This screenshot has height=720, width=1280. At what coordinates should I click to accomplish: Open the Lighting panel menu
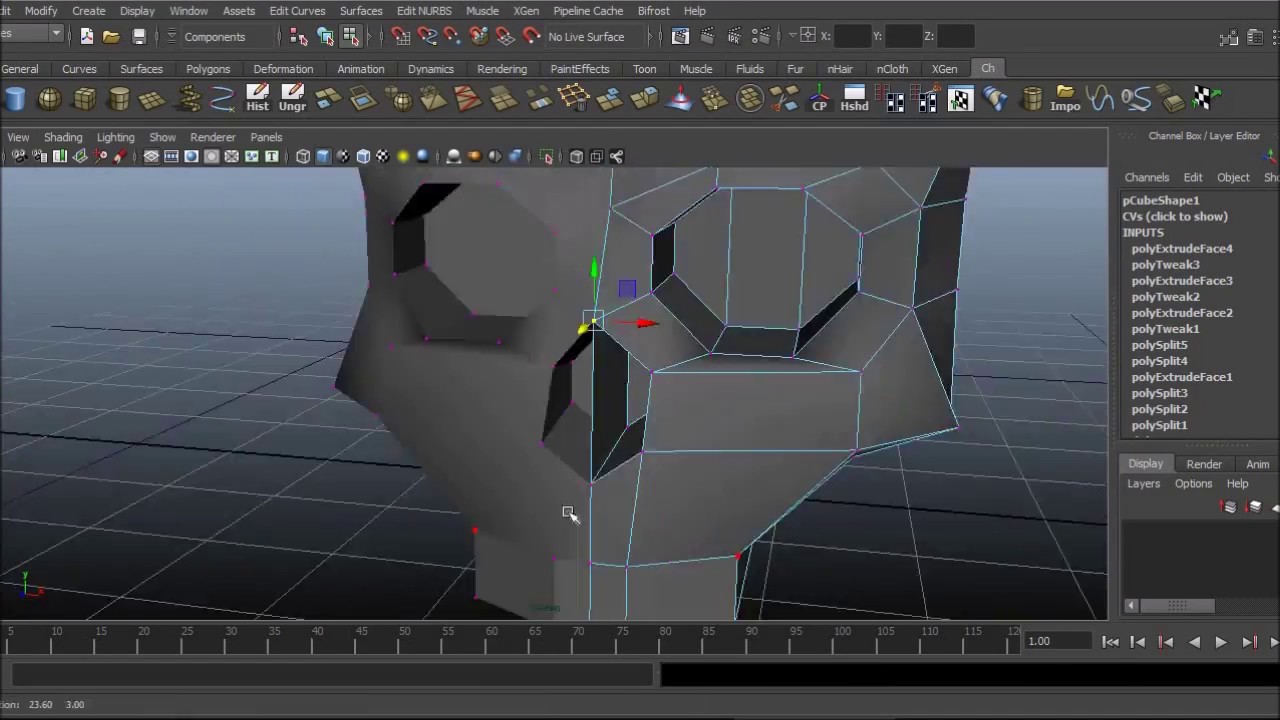click(115, 137)
